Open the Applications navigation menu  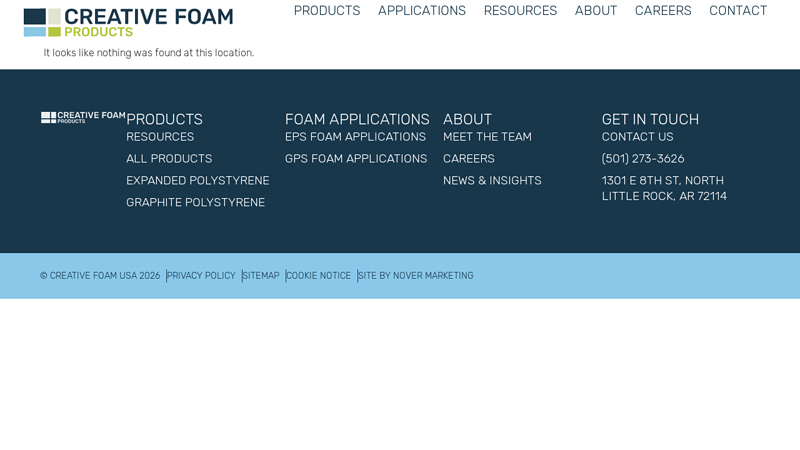(x=421, y=11)
